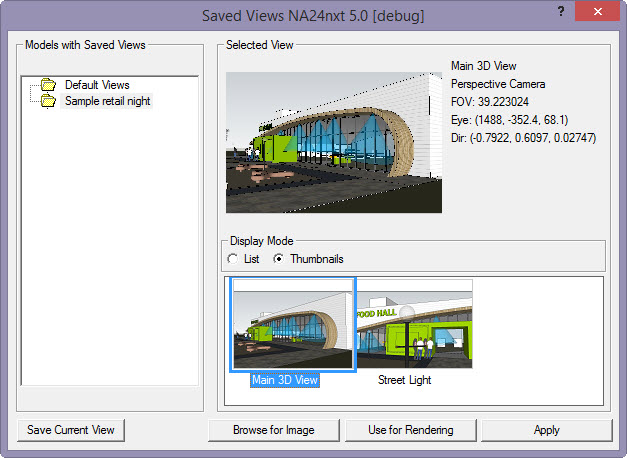
Task: Apply the selected saved view
Action: pos(546,430)
